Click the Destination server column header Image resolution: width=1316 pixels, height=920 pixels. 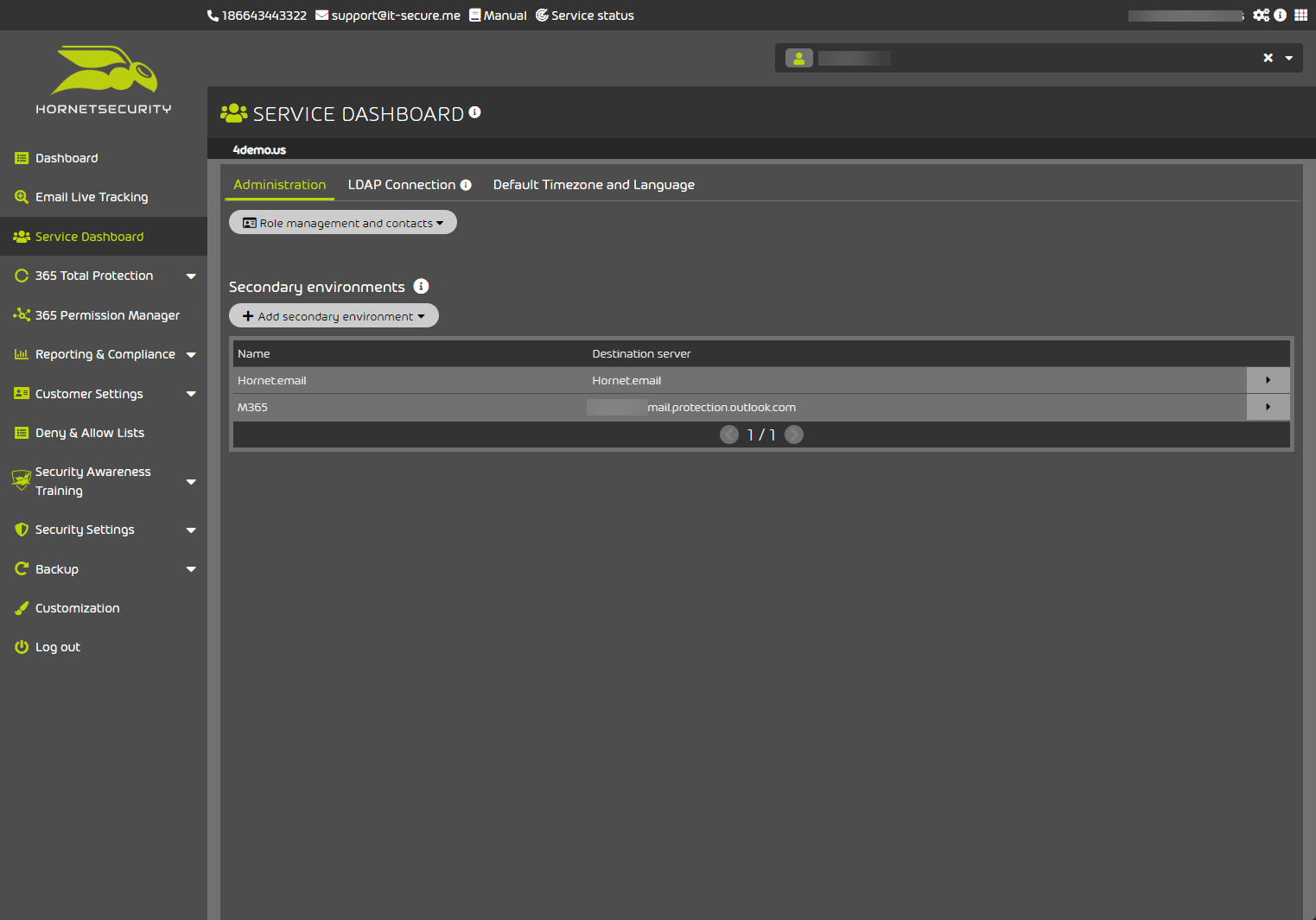pos(641,353)
